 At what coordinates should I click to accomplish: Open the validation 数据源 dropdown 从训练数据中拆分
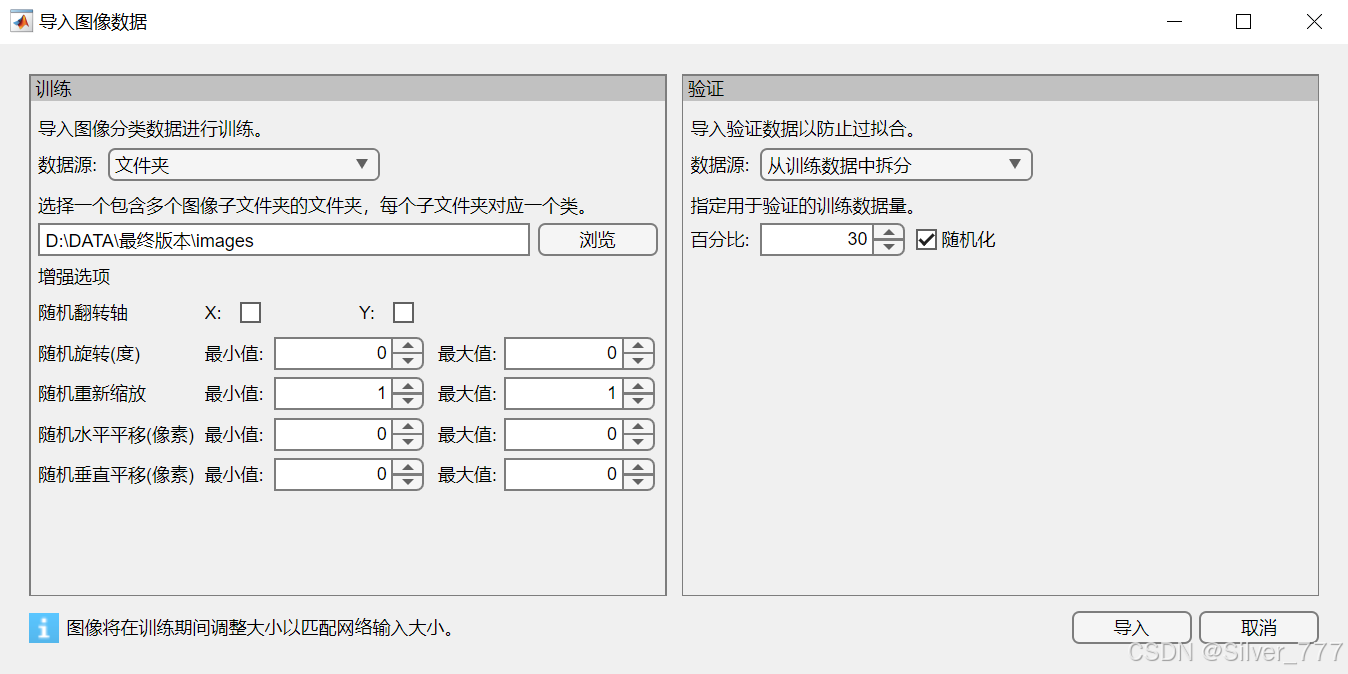896,165
